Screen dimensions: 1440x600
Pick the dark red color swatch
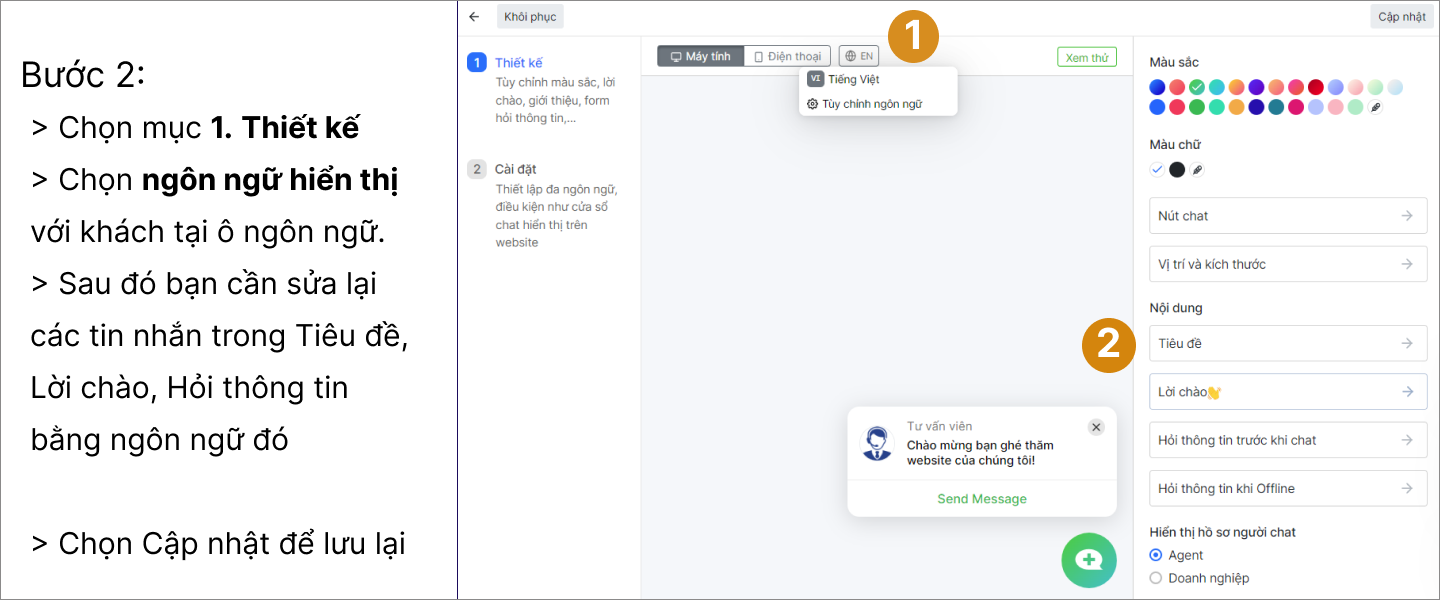1316,87
